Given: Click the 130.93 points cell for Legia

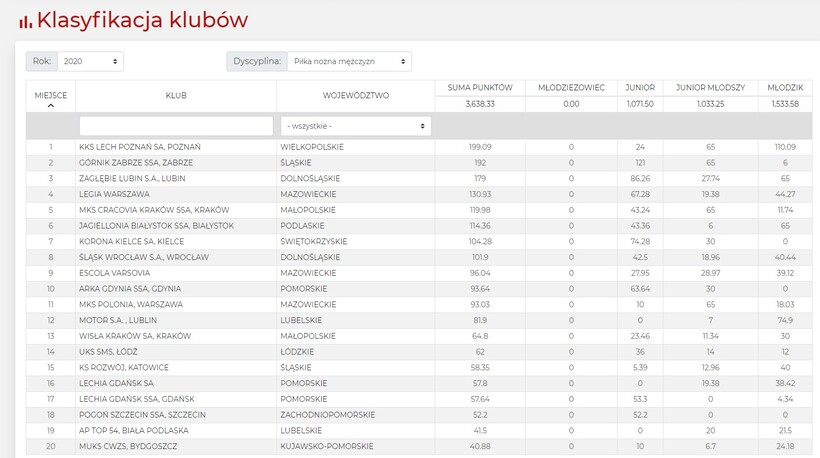Looking at the screenshot, I should point(480,194).
